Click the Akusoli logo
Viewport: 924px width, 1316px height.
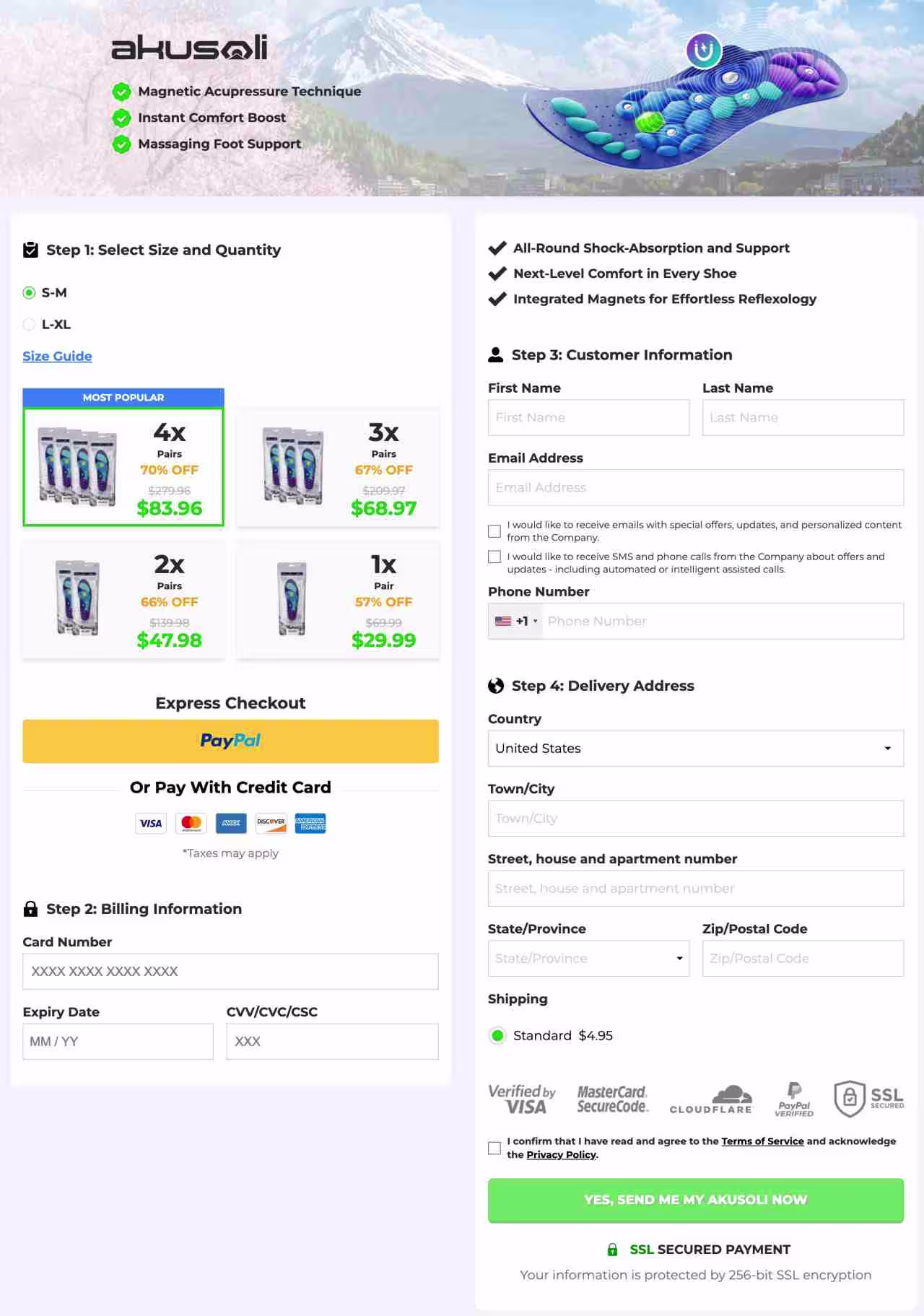click(189, 48)
